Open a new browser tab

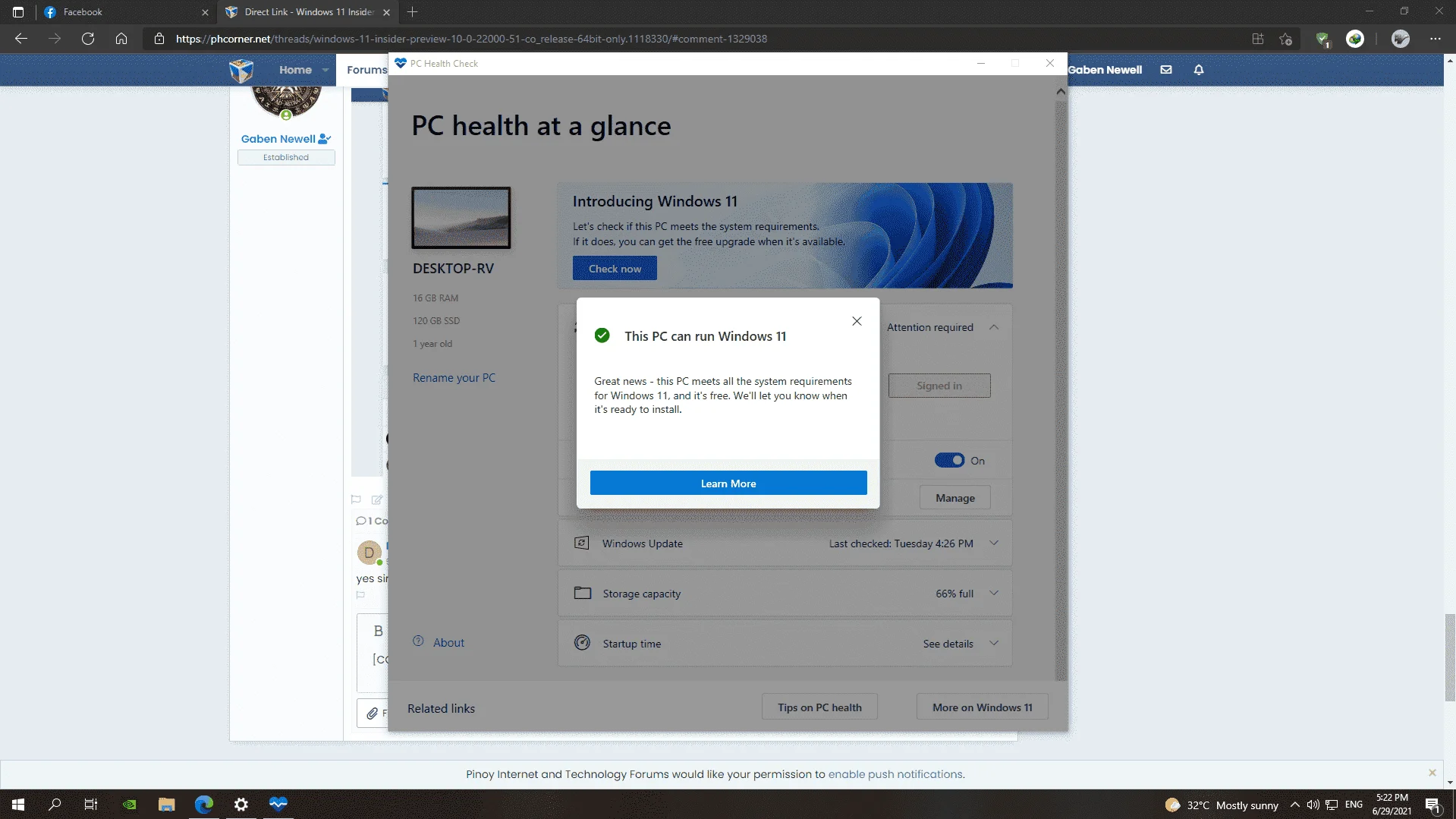pos(413,12)
